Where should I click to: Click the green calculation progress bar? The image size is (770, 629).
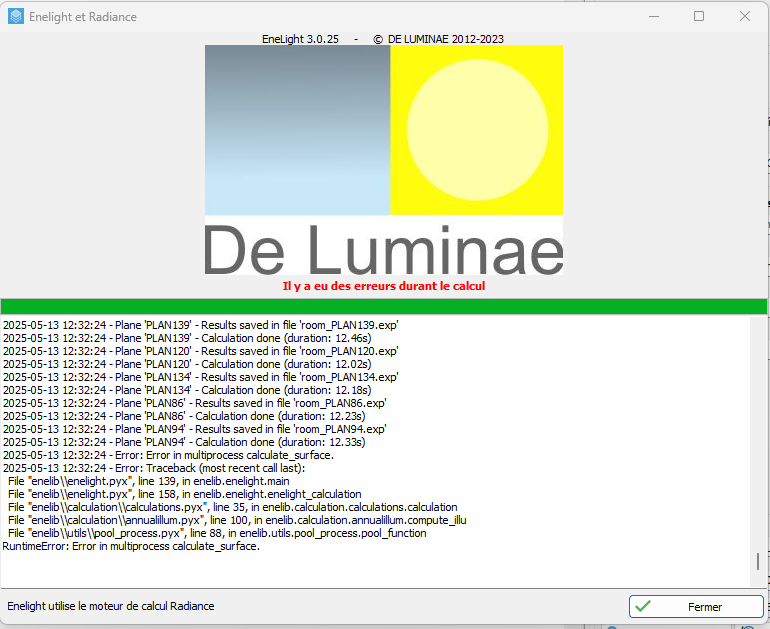[x=384, y=306]
